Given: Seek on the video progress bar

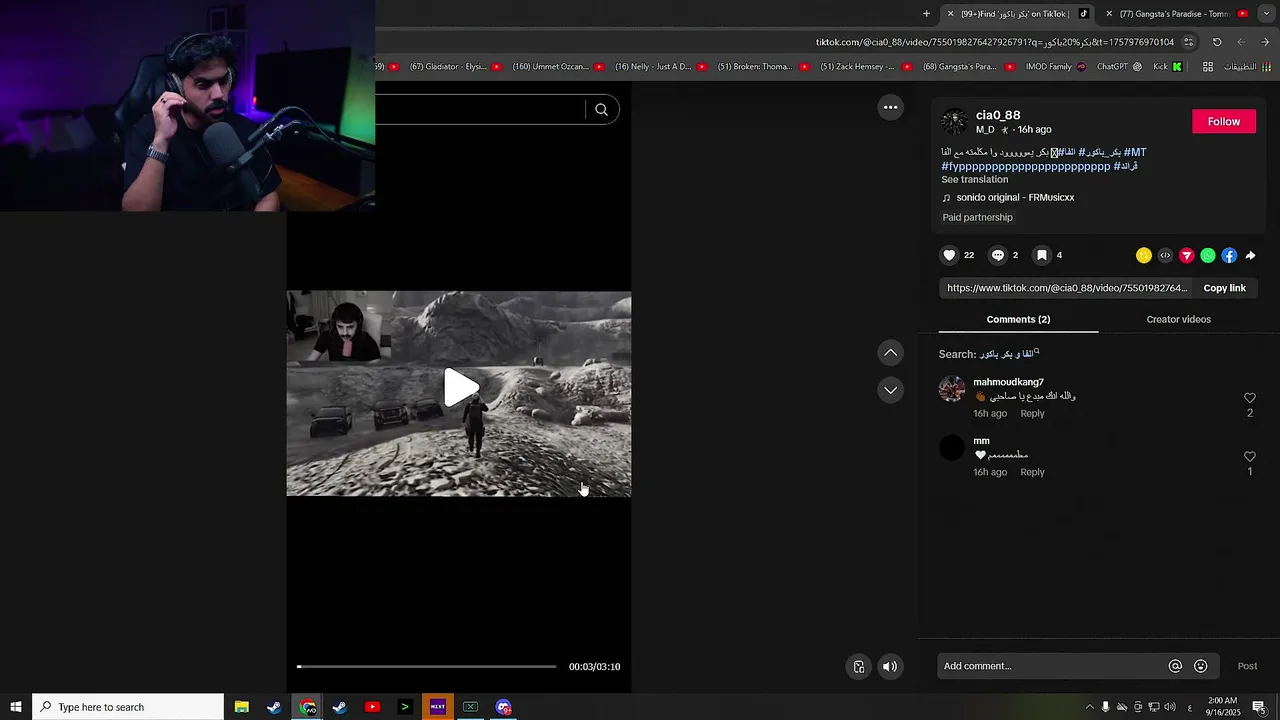Looking at the screenshot, I should click(x=426, y=666).
